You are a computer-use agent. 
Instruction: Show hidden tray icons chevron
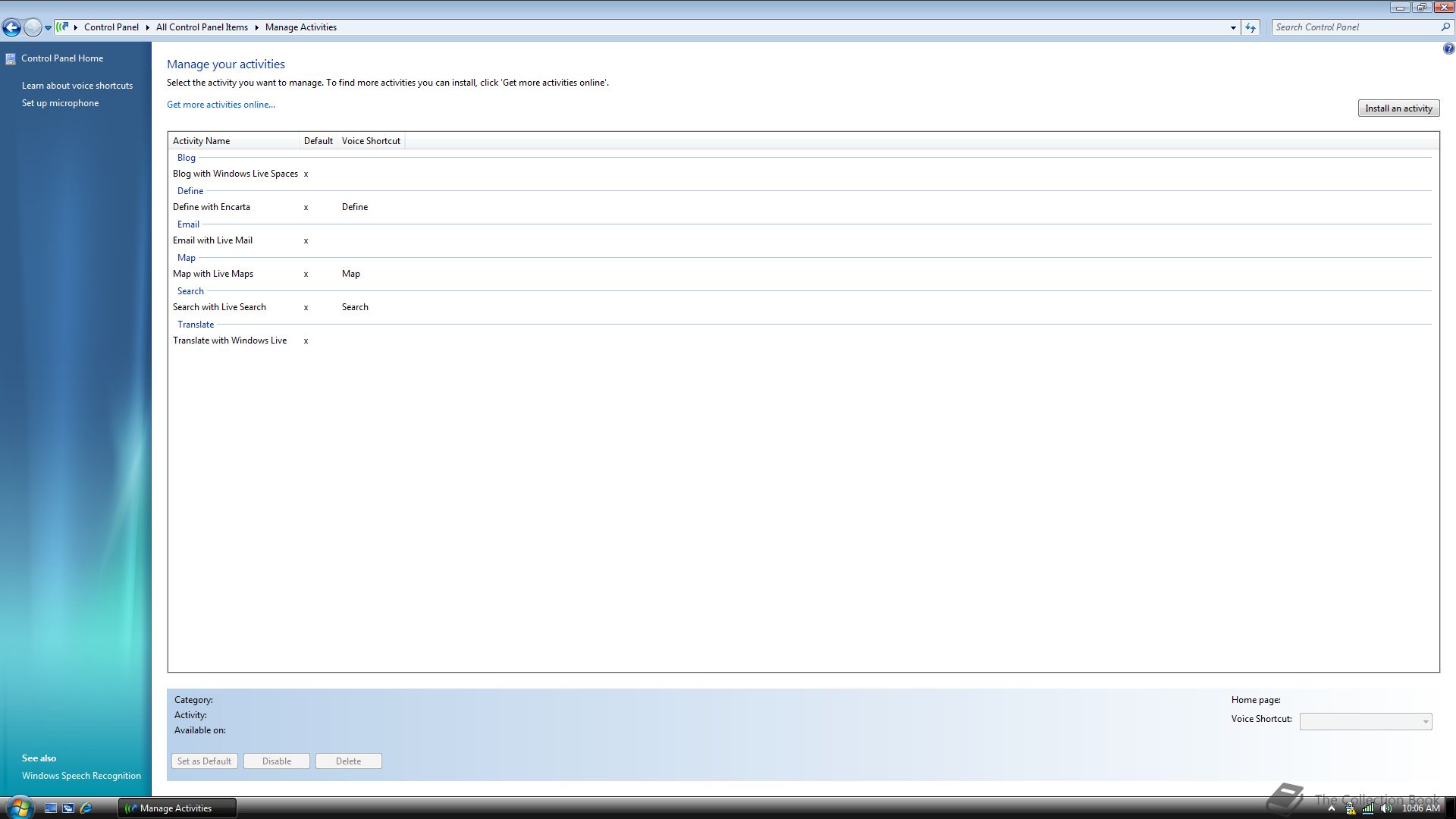(x=1331, y=808)
